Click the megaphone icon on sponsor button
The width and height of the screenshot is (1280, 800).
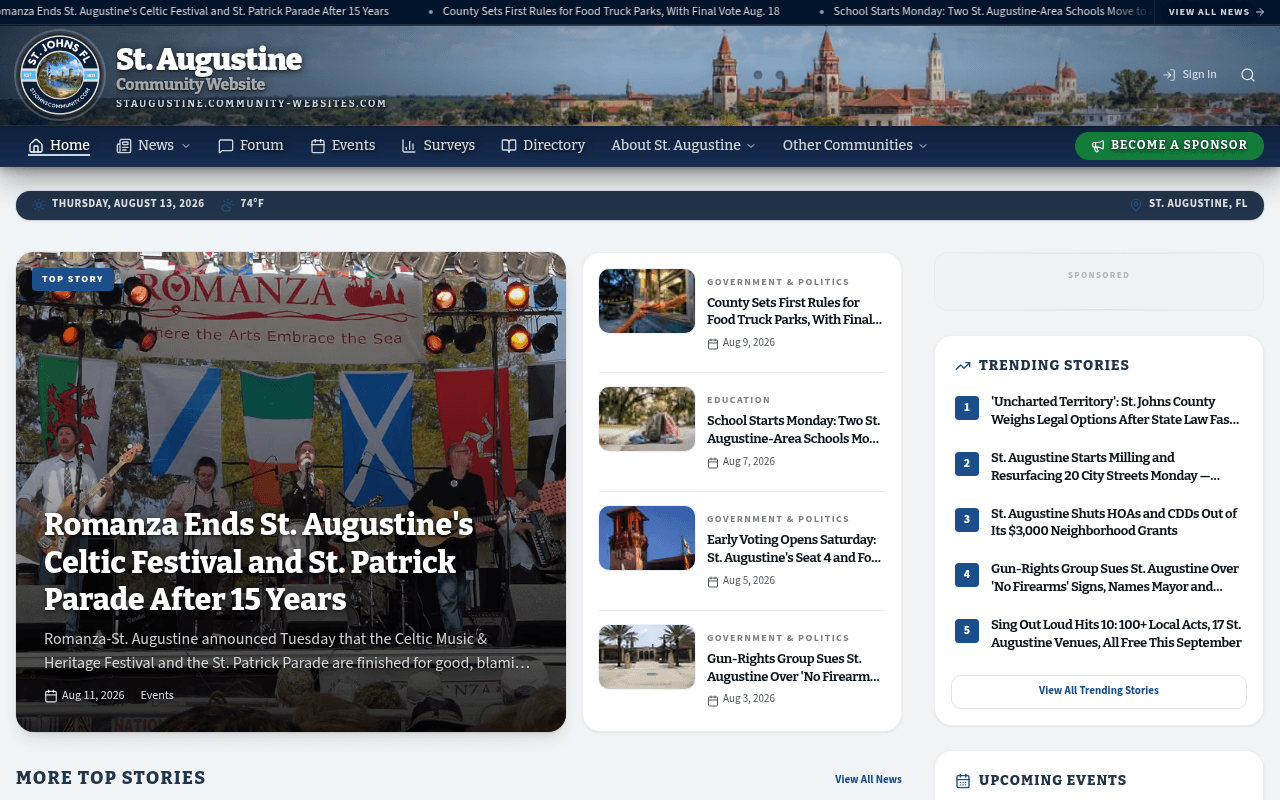coord(1098,146)
